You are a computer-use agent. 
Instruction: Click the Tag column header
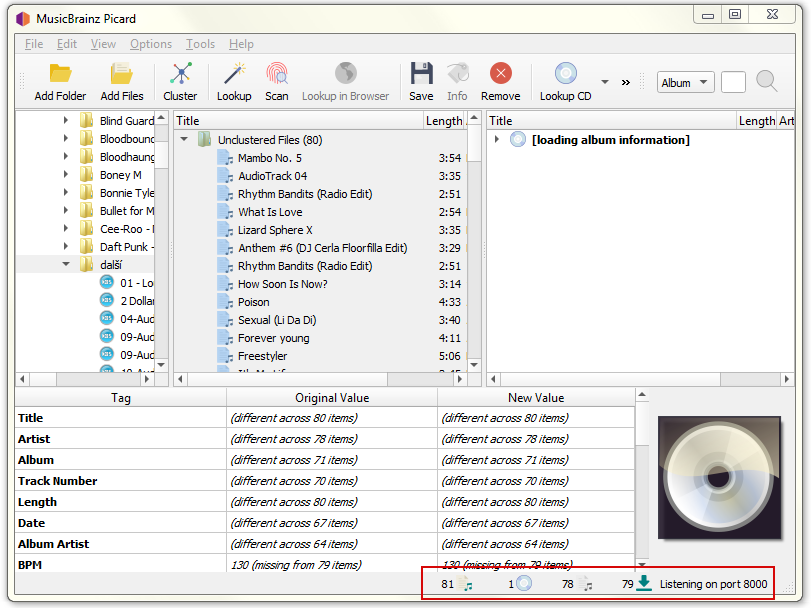click(x=121, y=398)
